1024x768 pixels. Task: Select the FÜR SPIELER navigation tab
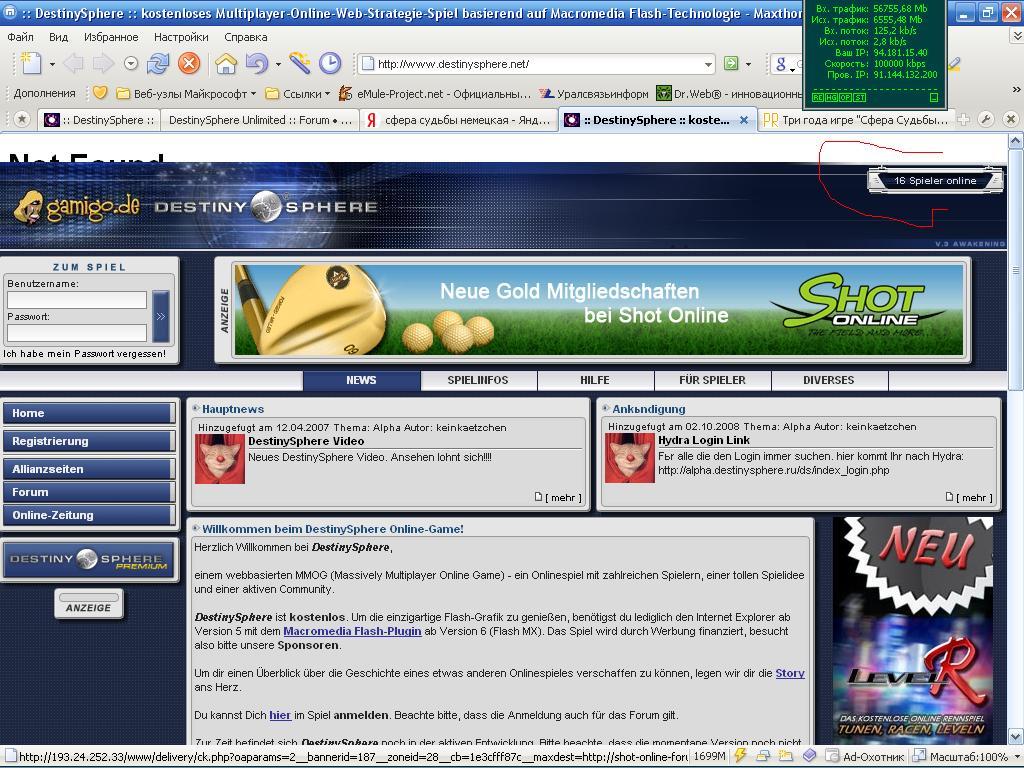click(712, 380)
